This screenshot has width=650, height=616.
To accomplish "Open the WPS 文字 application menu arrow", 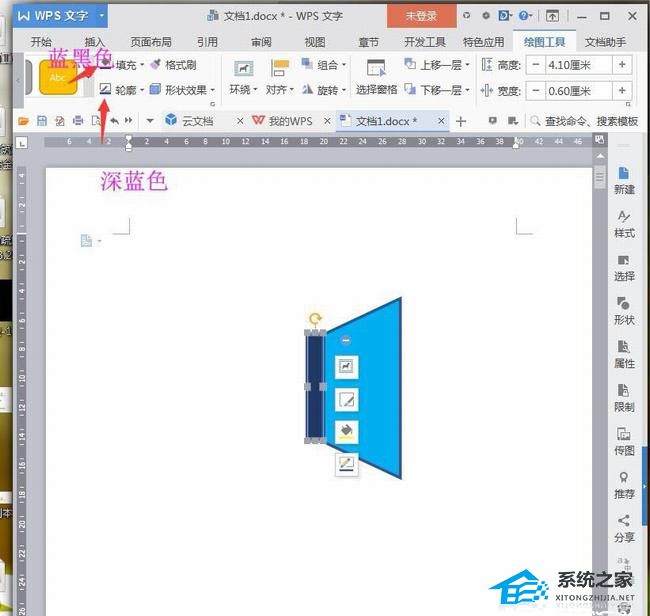I will point(102,16).
